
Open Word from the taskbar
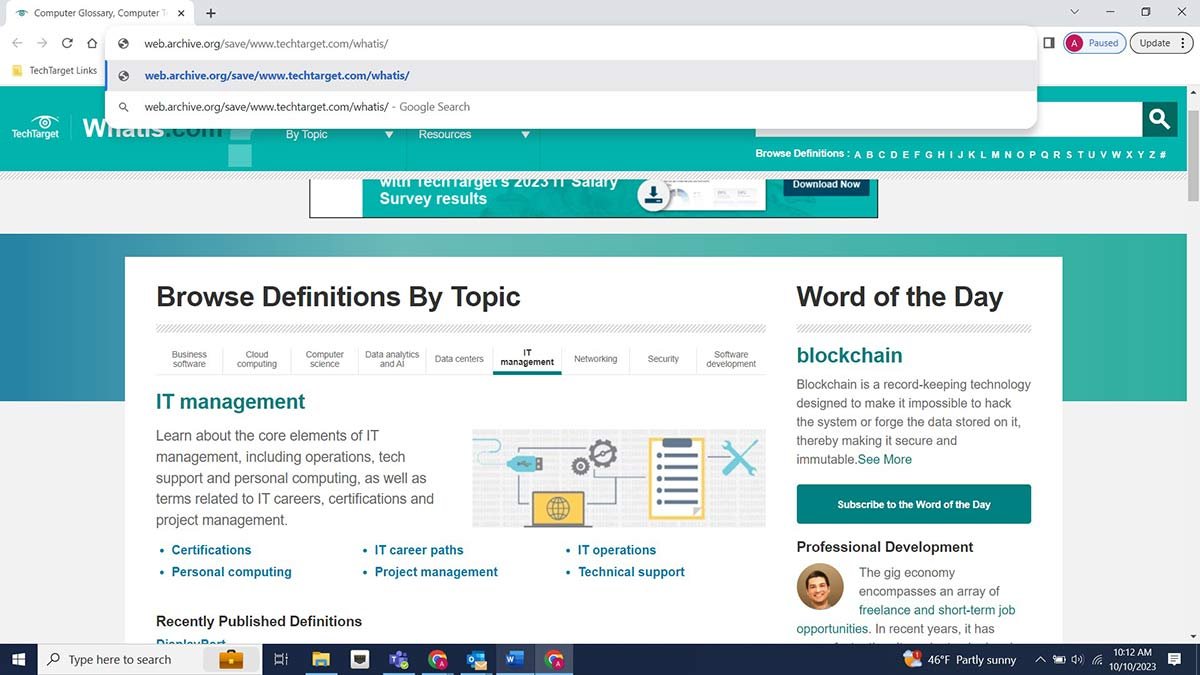coord(514,659)
